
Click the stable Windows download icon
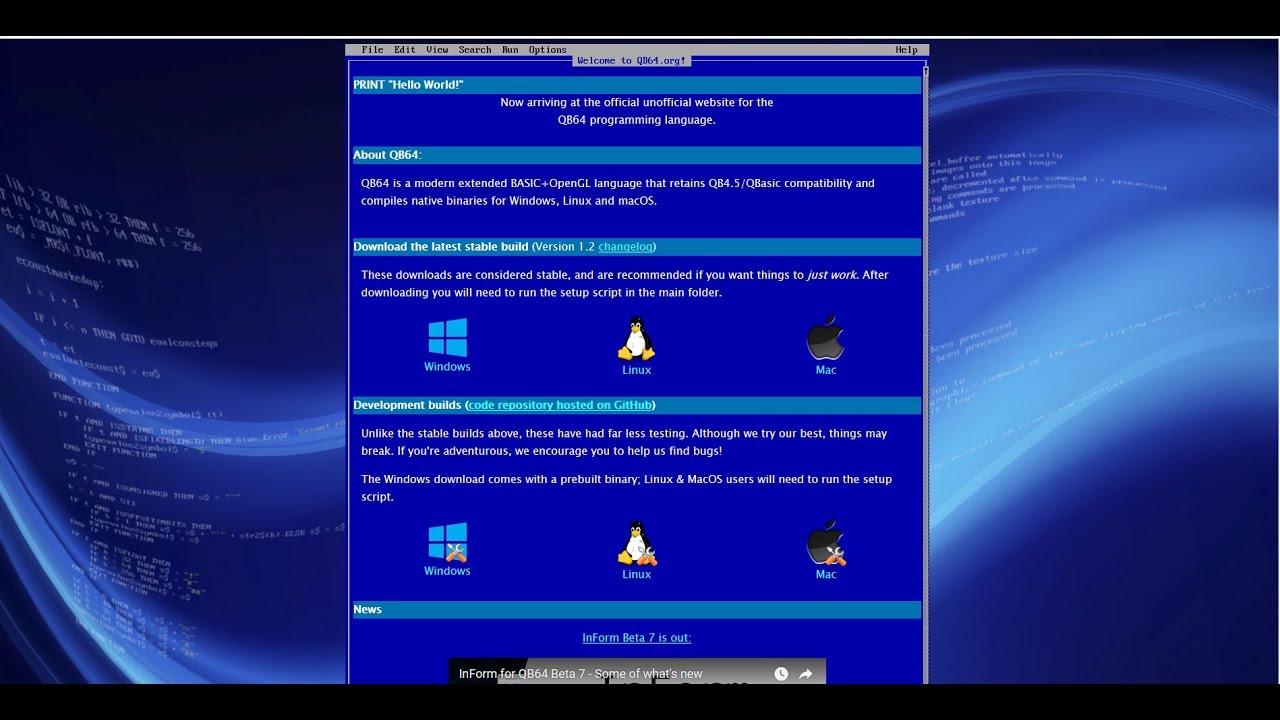pyautogui.click(x=447, y=337)
